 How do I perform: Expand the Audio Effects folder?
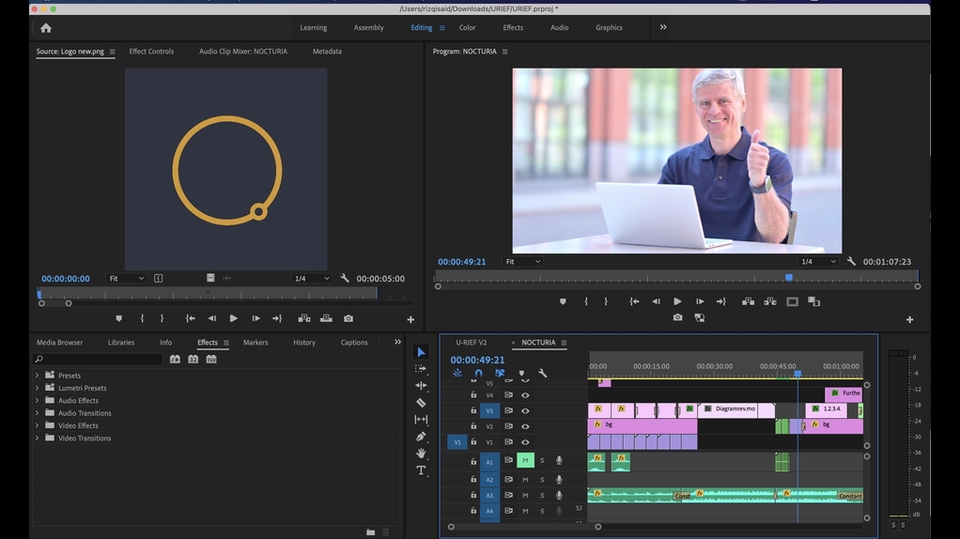click(37, 401)
